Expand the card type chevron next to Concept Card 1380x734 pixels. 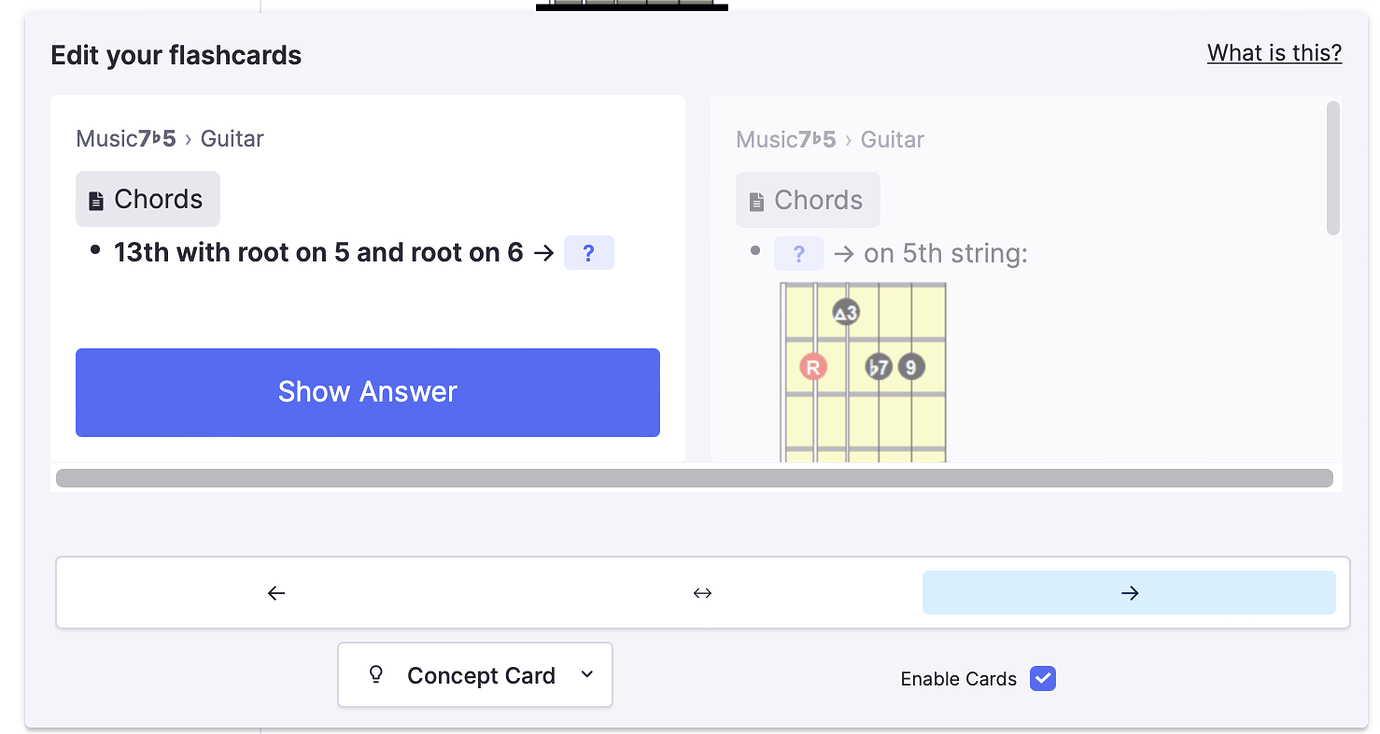click(587, 675)
